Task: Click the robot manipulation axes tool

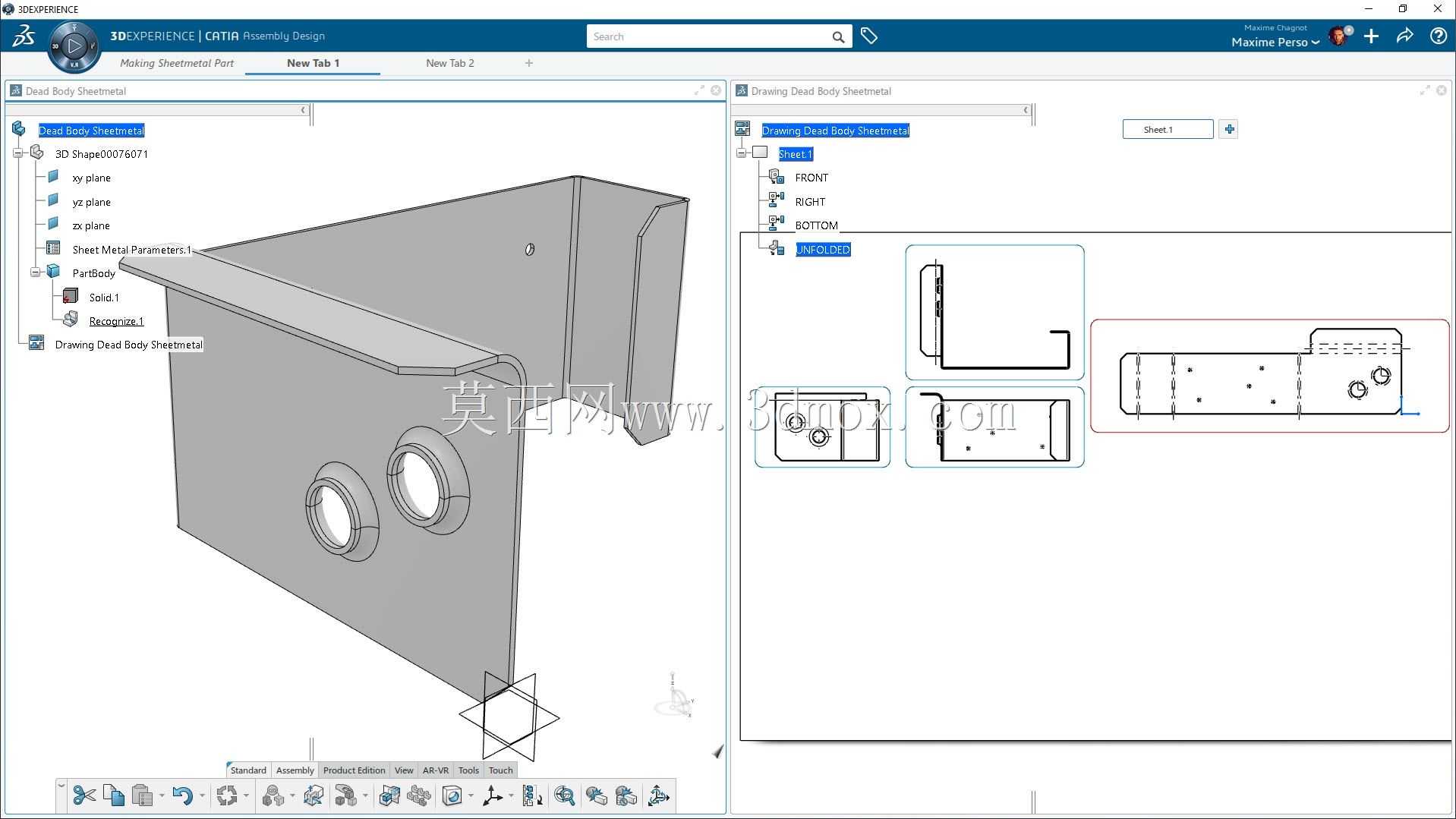Action: (x=659, y=795)
